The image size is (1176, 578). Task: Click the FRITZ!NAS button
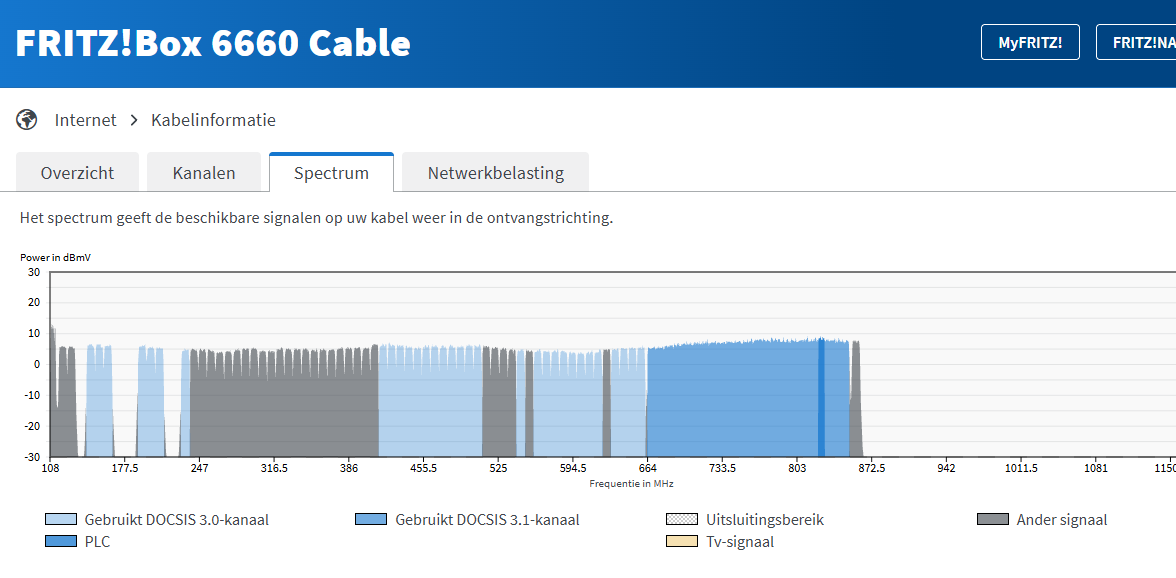pyautogui.click(x=1140, y=43)
